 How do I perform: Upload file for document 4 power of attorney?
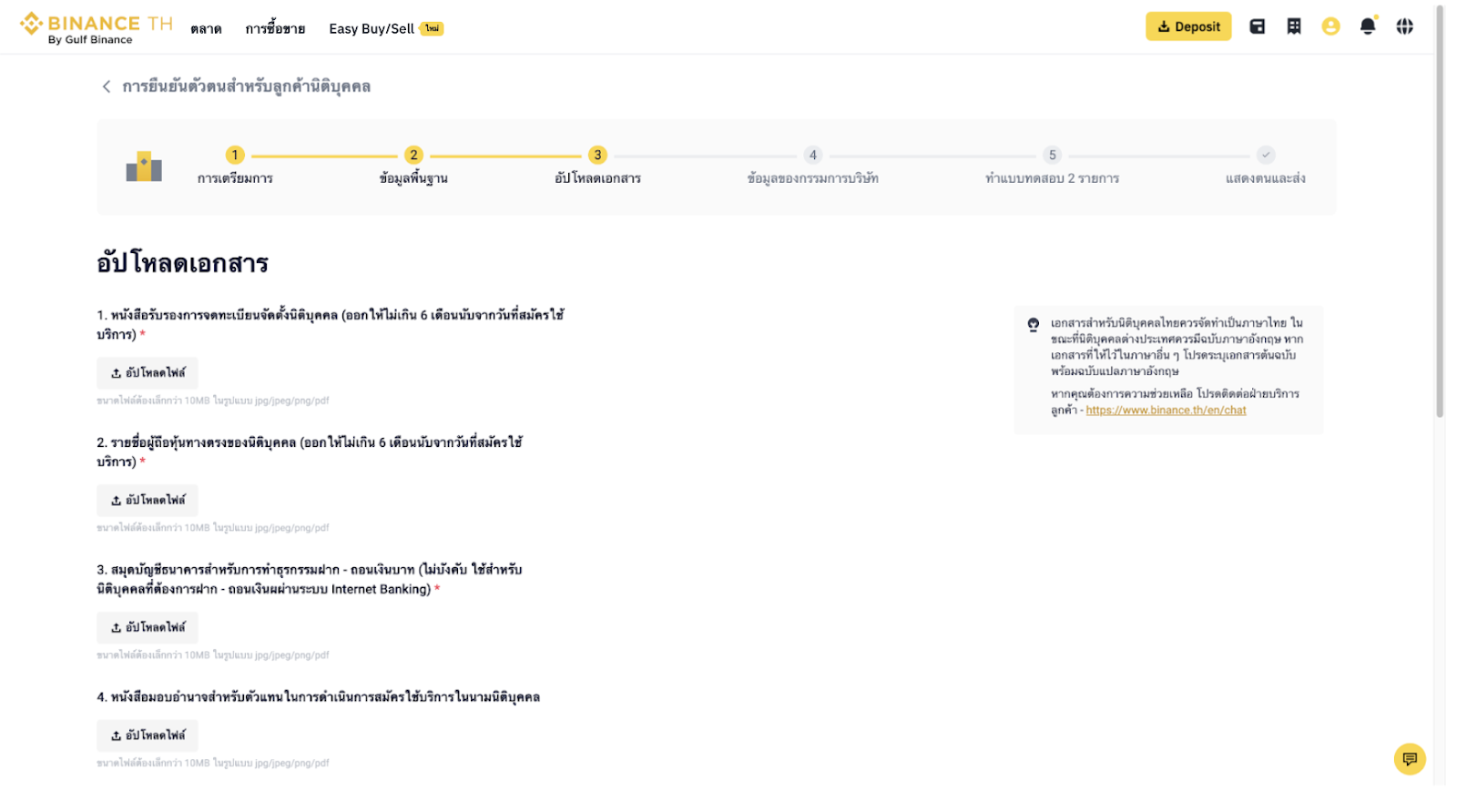[148, 736]
